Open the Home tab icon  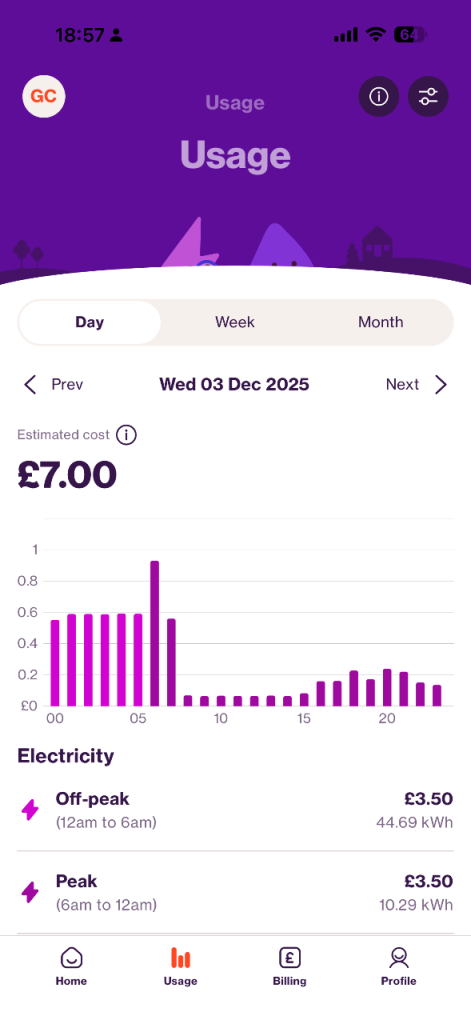pos(71,958)
